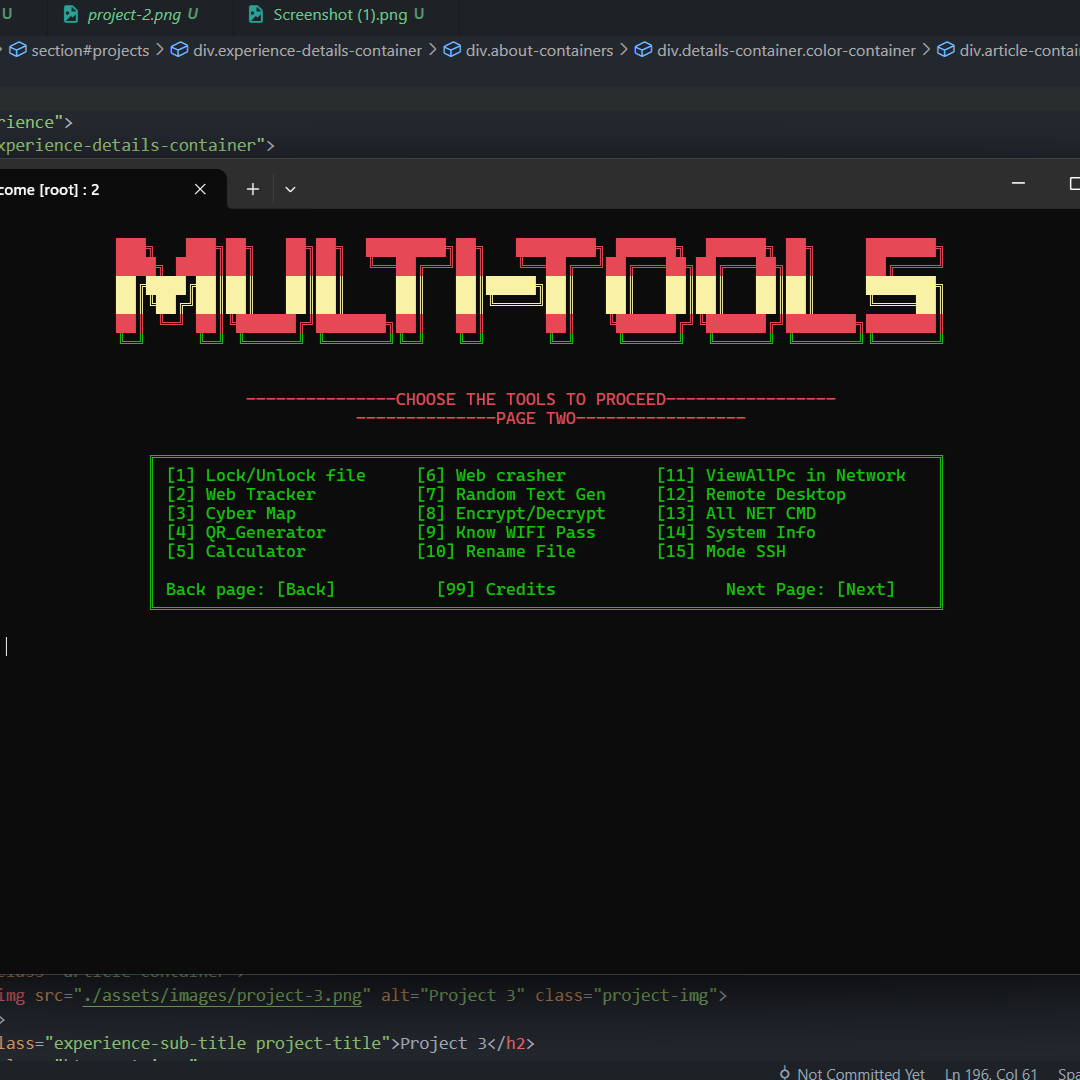Click the [Back] page option in terminal
This screenshot has height=1080, width=1080.
306,589
